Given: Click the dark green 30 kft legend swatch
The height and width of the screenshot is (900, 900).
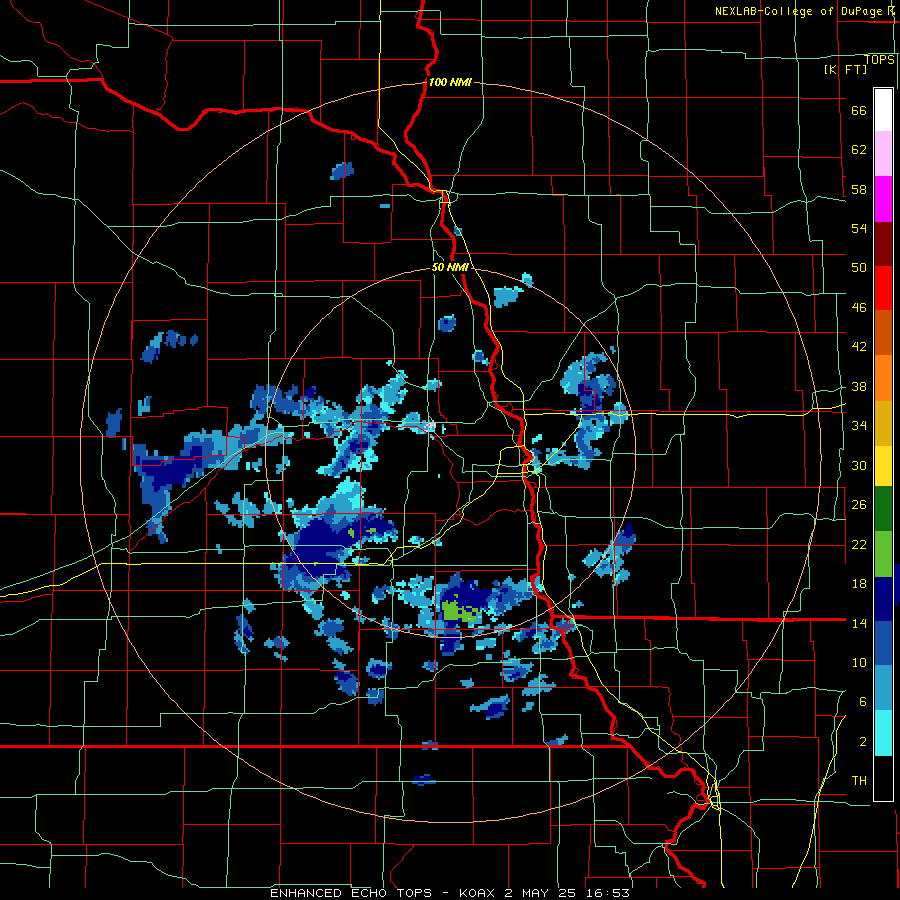Looking at the screenshot, I should pyautogui.click(x=883, y=509).
